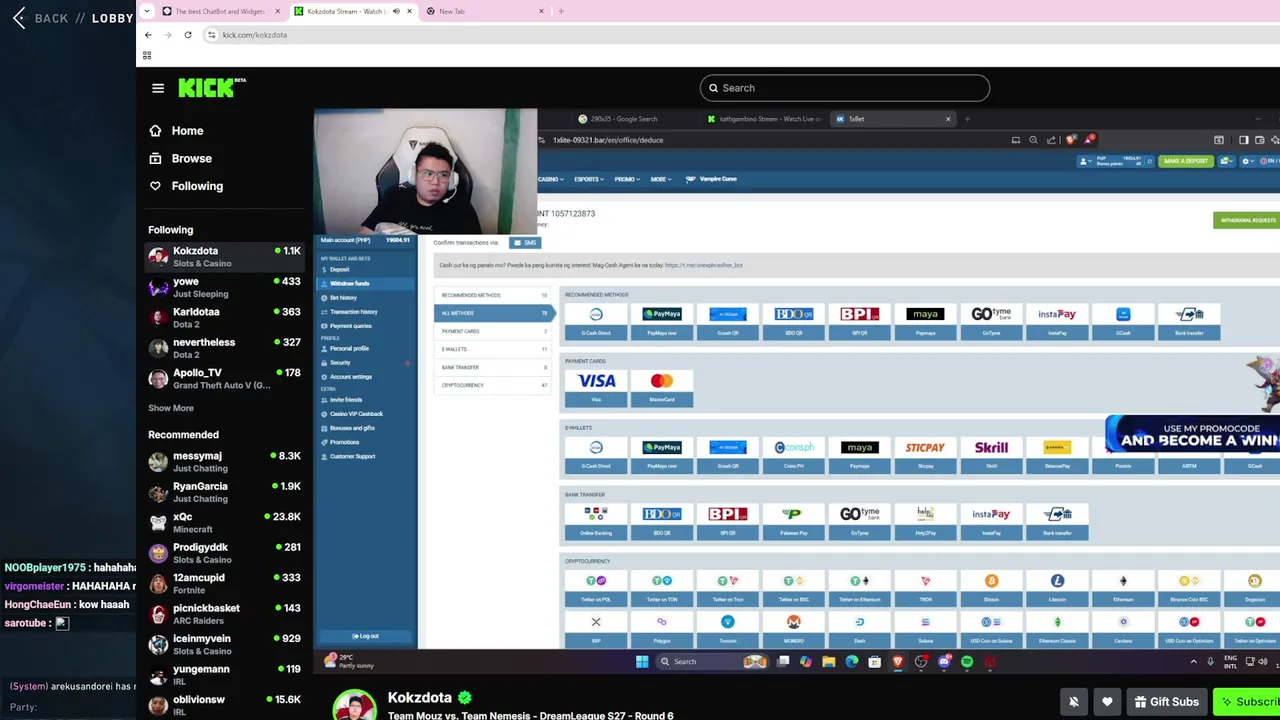This screenshot has width=1280, height=720.
Task: Click Log out in streamed sidebar
Action: coord(366,636)
